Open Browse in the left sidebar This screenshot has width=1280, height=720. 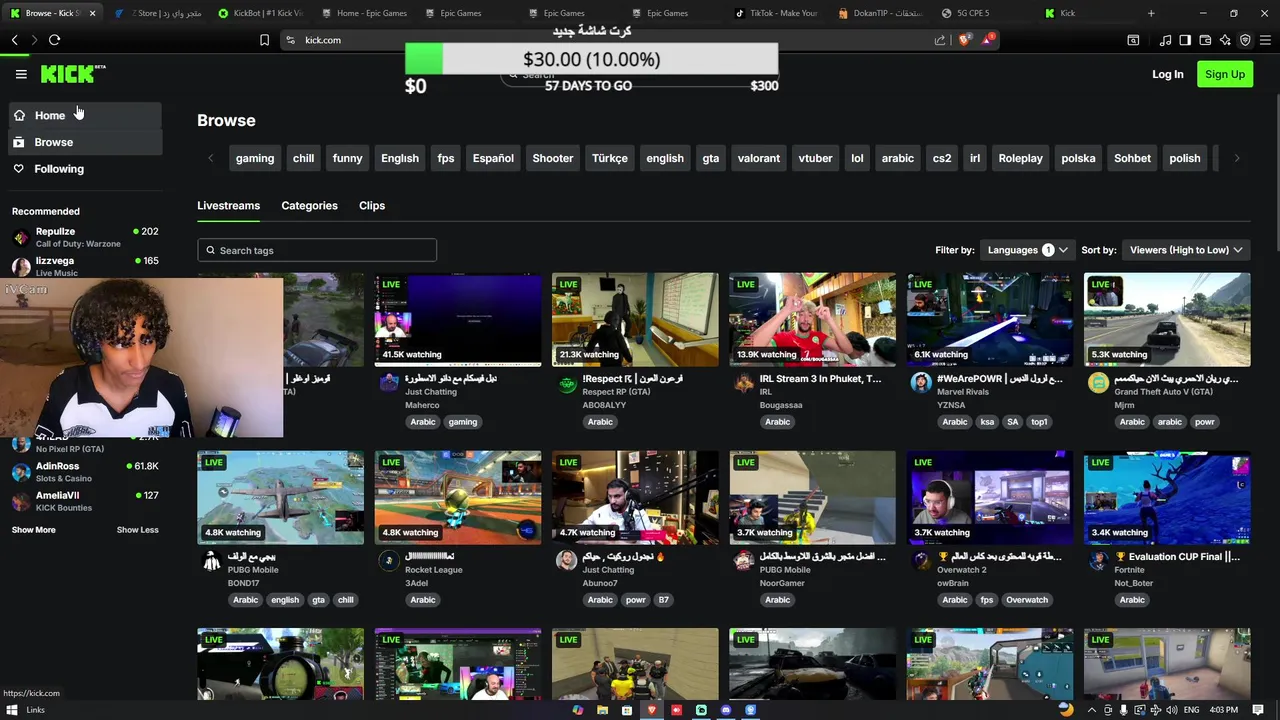coord(85,142)
